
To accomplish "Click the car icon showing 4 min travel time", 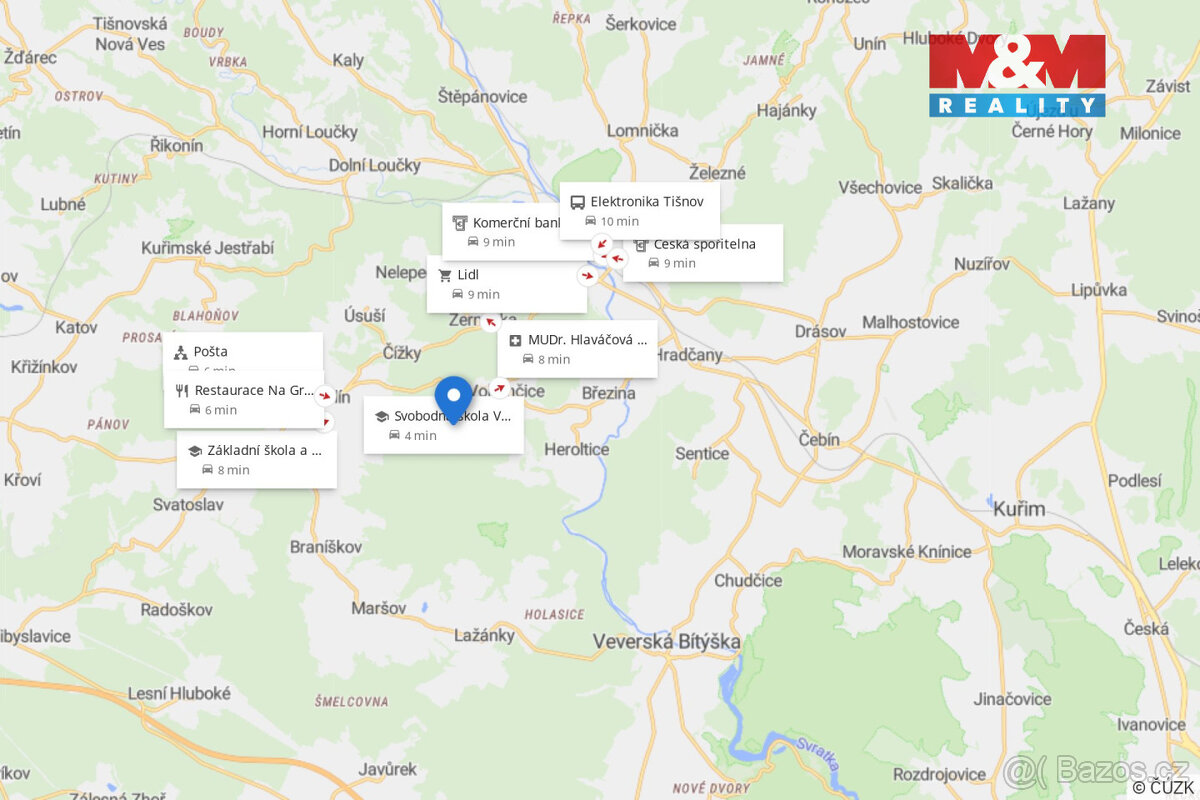I will click(395, 435).
